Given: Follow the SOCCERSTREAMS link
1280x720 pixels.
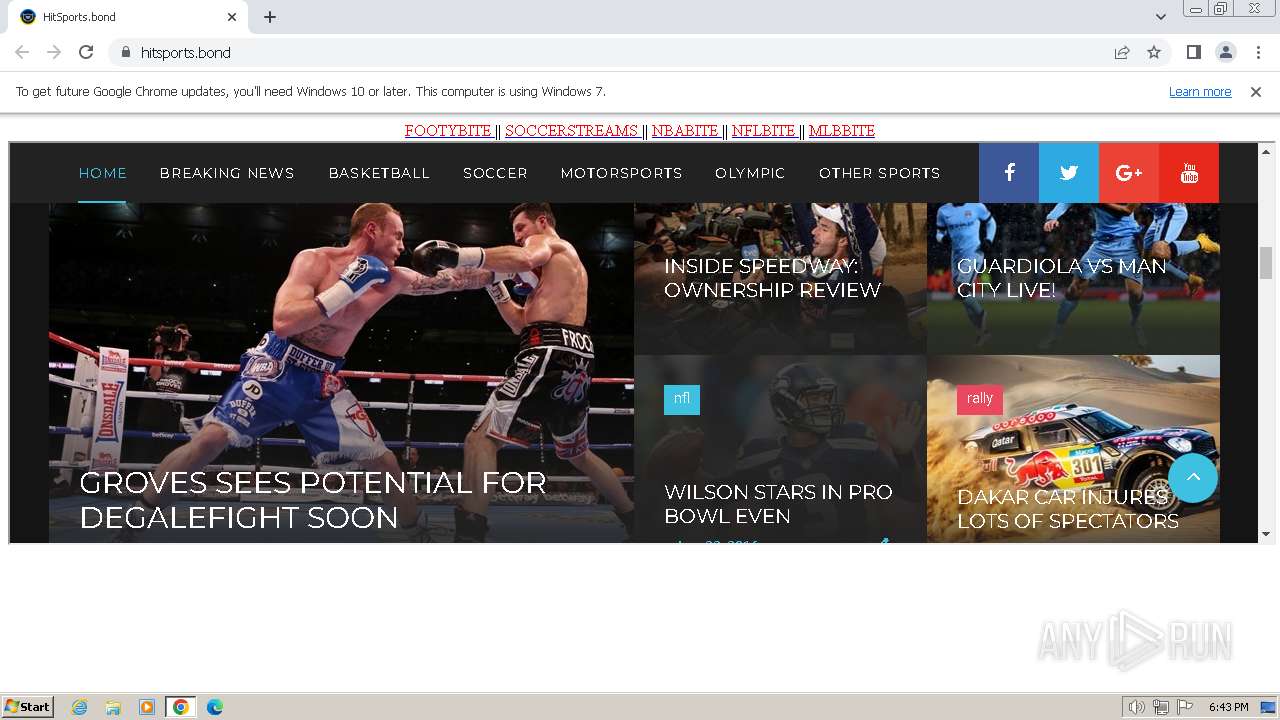Looking at the screenshot, I should coord(572,131).
